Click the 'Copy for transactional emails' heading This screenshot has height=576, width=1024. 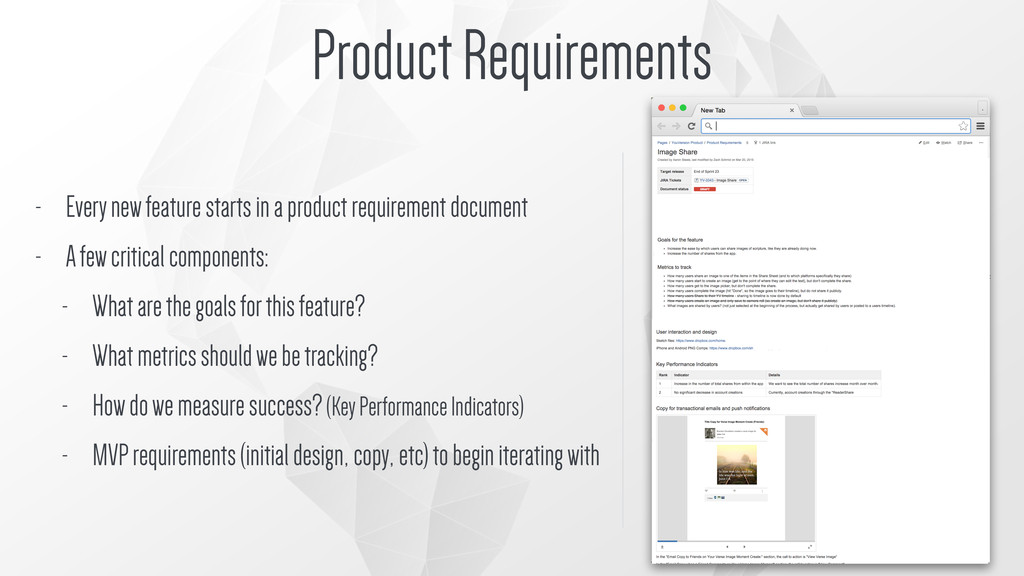[x=712, y=408]
